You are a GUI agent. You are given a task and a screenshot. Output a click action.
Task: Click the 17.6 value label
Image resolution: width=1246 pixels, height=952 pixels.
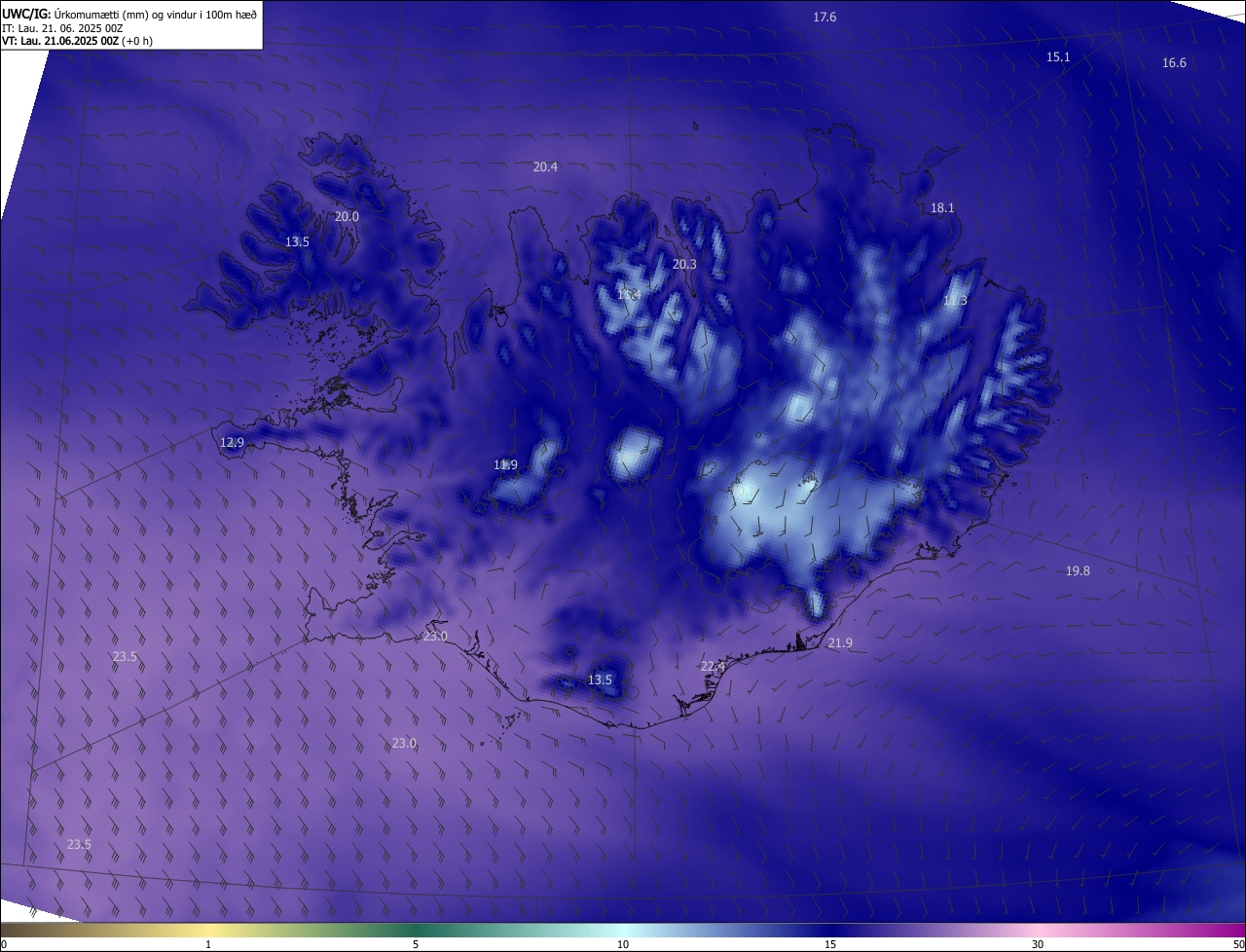click(x=825, y=18)
